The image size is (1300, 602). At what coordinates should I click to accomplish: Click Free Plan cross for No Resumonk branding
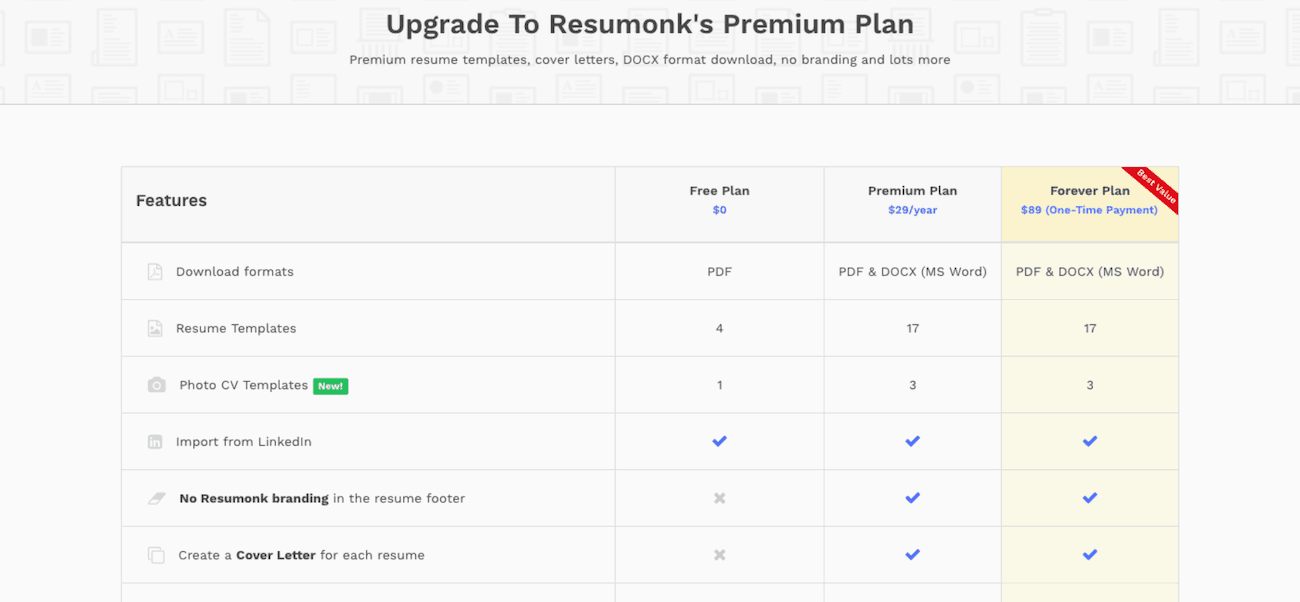[x=719, y=498]
